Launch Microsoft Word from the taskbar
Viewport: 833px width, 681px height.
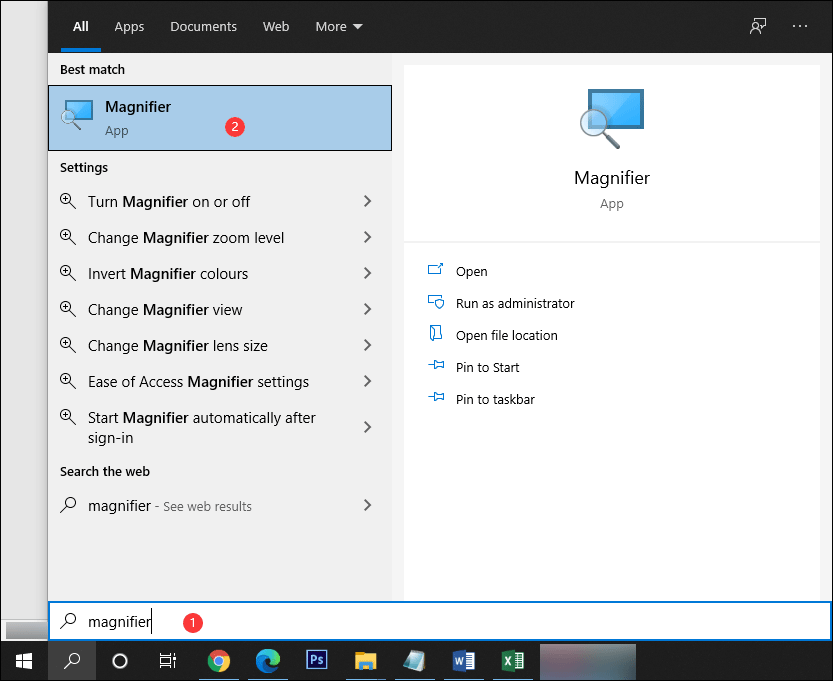[x=463, y=661]
